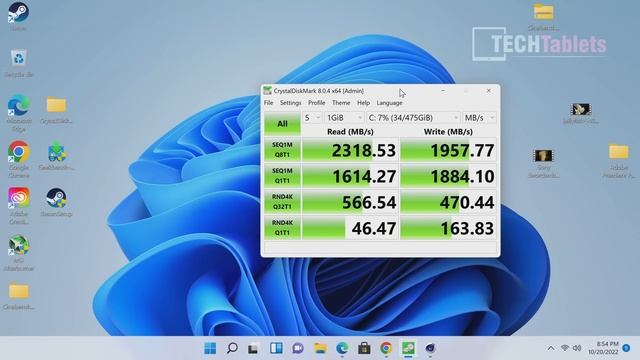
Task: Open the MB/s unit dropdown
Action: click(x=479, y=118)
